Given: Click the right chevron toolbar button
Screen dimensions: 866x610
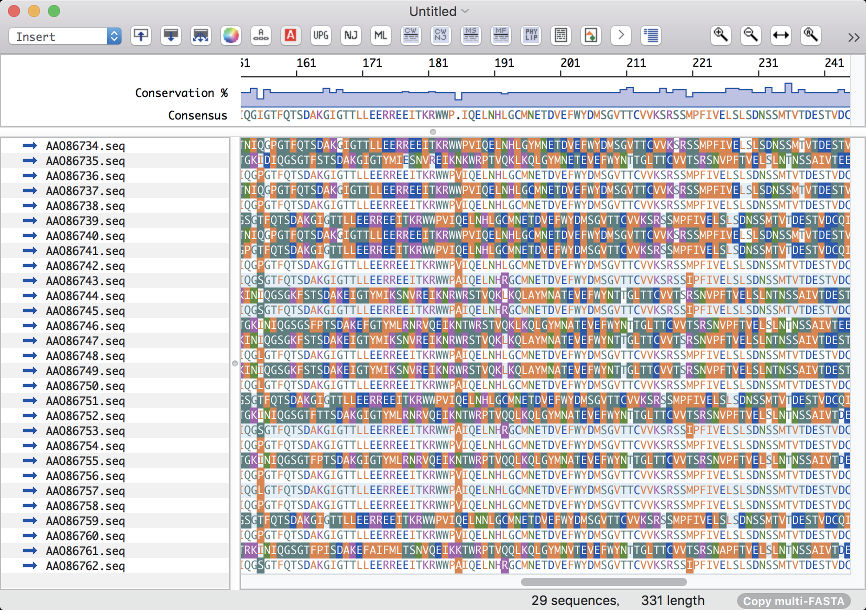Looking at the screenshot, I should [621, 36].
